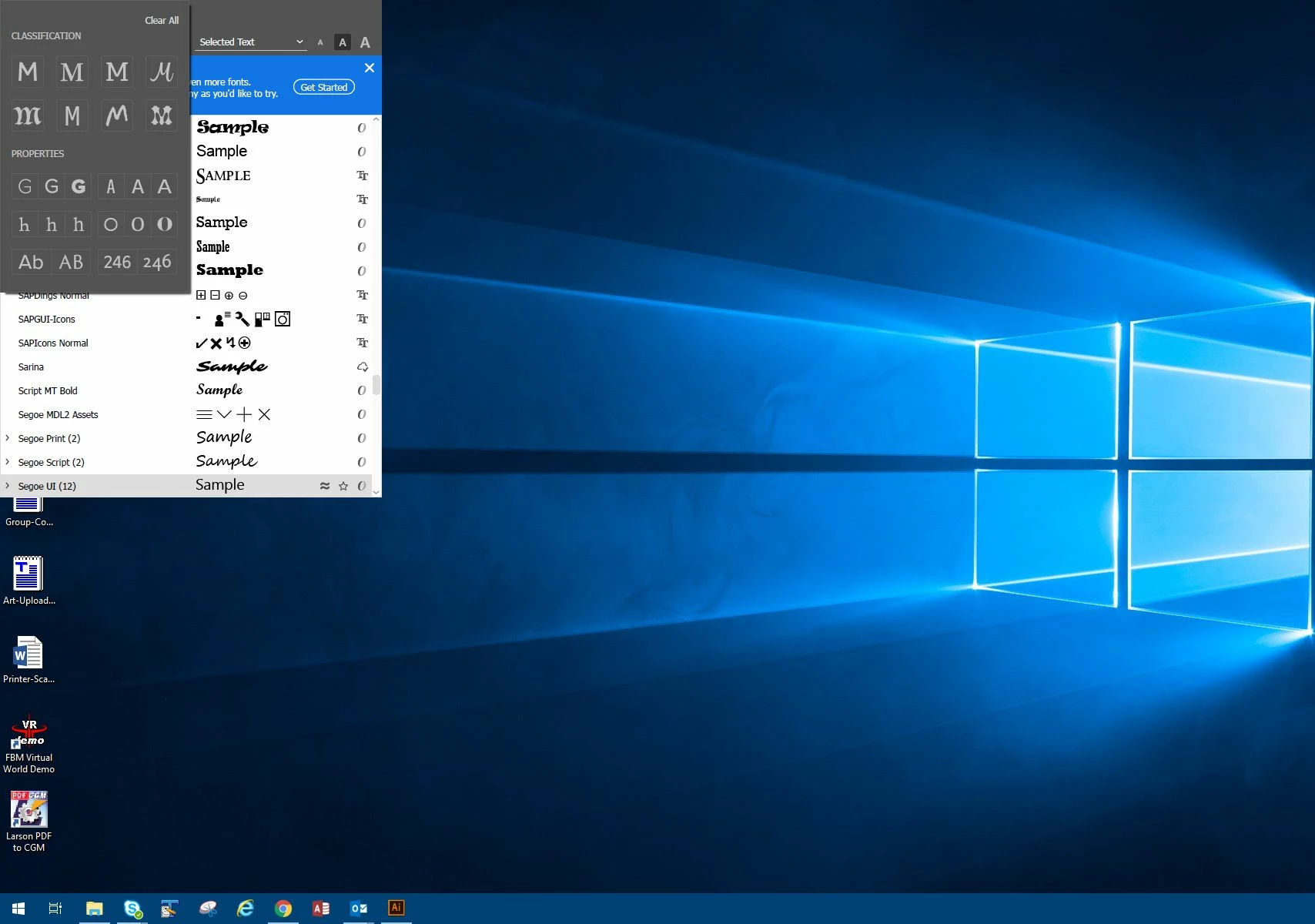The width and height of the screenshot is (1315, 924).
Task: Toggle low contrast O filter
Action: [x=111, y=224]
